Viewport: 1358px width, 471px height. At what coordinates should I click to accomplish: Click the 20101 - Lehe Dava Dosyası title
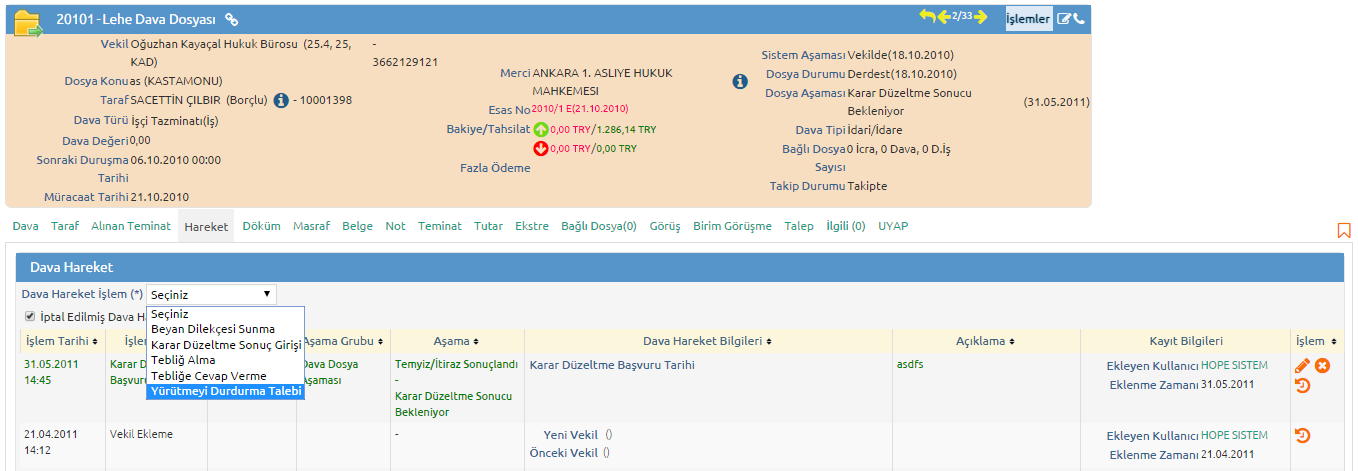coord(137,20)
